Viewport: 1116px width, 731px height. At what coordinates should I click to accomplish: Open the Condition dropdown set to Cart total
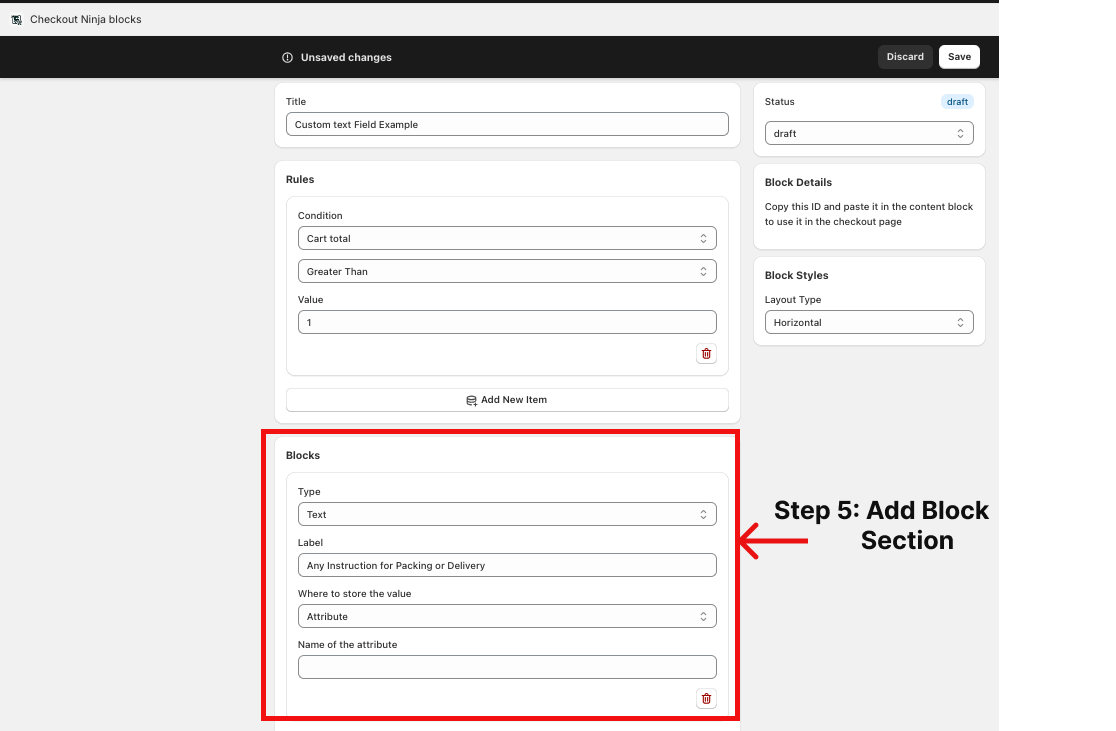[507, 238]
